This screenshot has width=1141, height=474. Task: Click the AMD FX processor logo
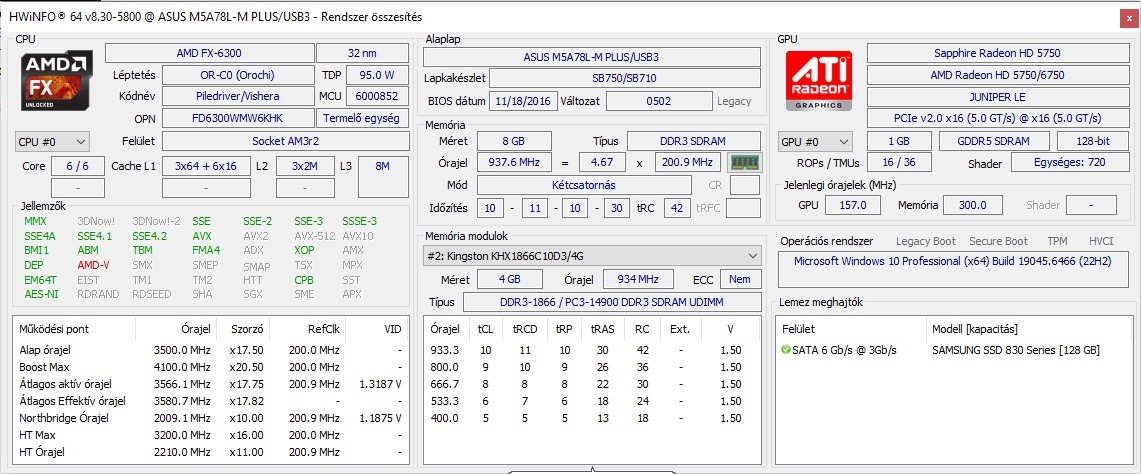click(x=57, y=80)
